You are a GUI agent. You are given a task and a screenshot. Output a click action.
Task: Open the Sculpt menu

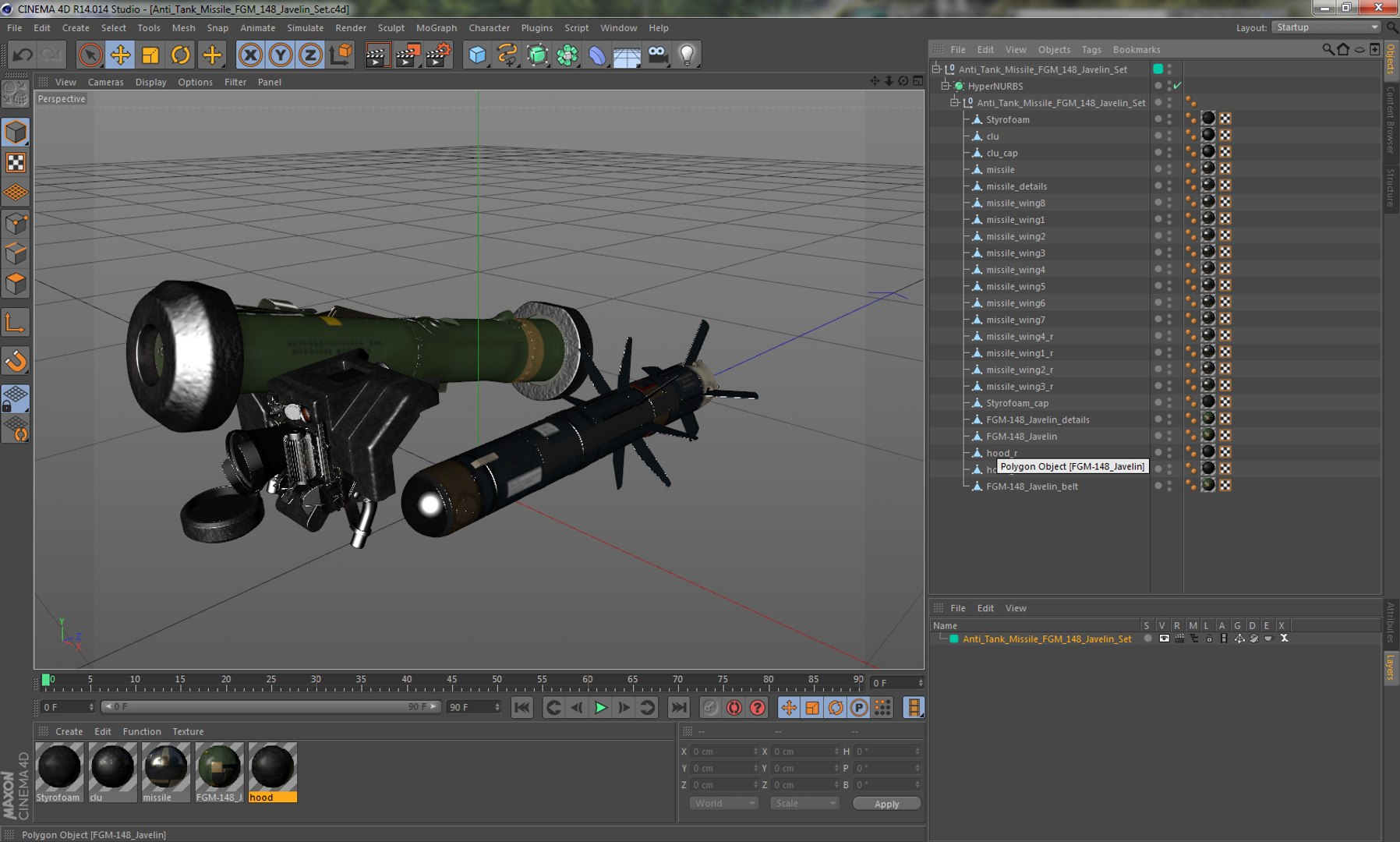[391, 27]
